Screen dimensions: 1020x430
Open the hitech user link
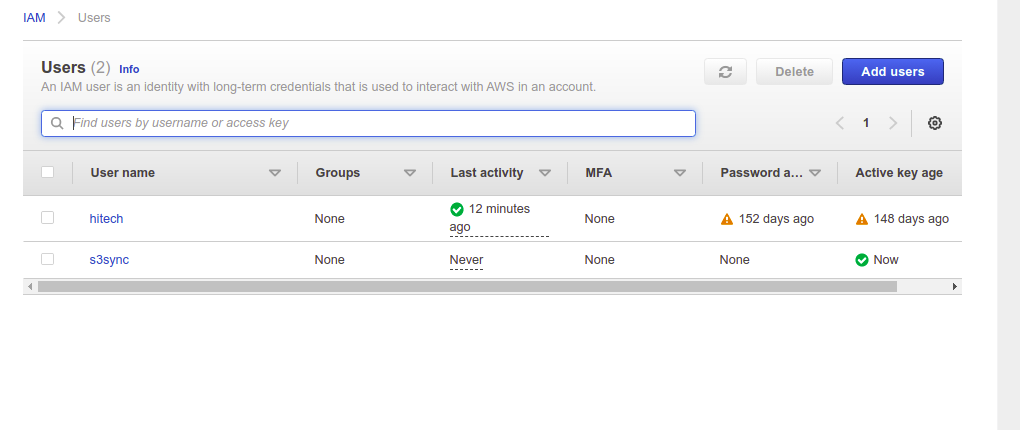(x=106, y=219)
